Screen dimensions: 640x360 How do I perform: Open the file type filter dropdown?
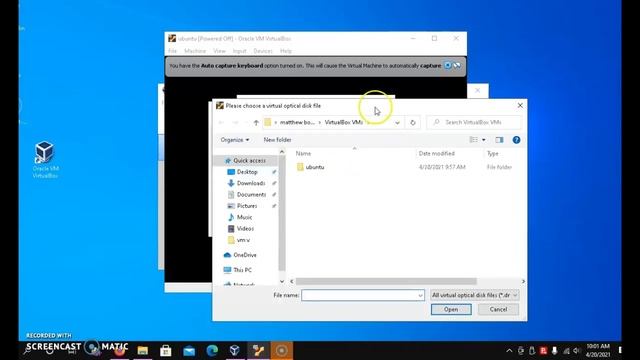click(x=475, y=295)
